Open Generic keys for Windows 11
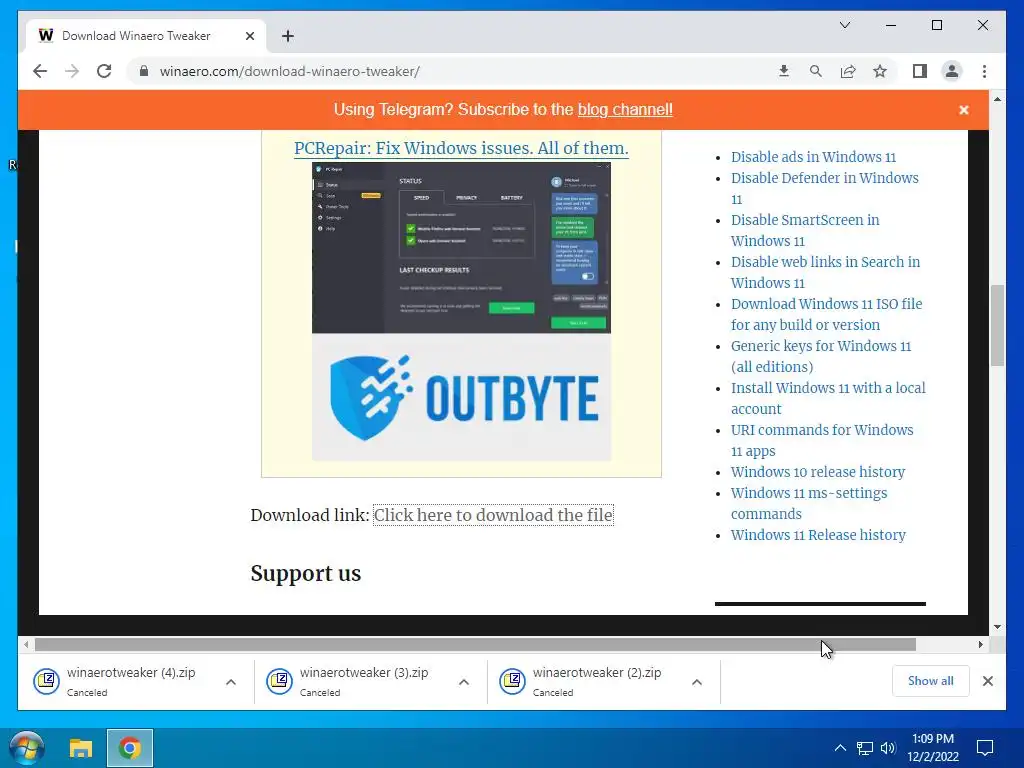 pos(820,356)
